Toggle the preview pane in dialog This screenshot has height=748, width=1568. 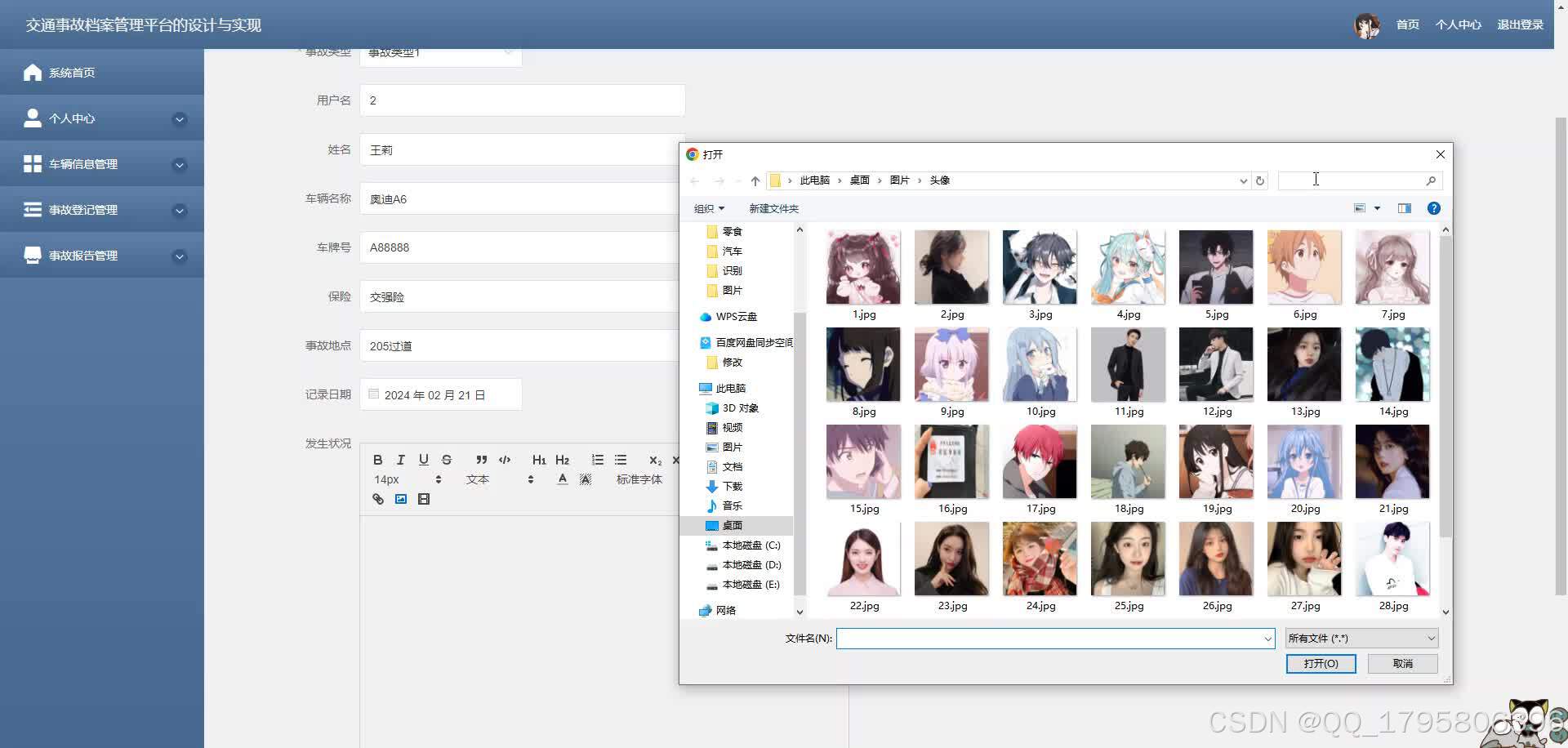pyautogui.click(x=1405, y=208)
